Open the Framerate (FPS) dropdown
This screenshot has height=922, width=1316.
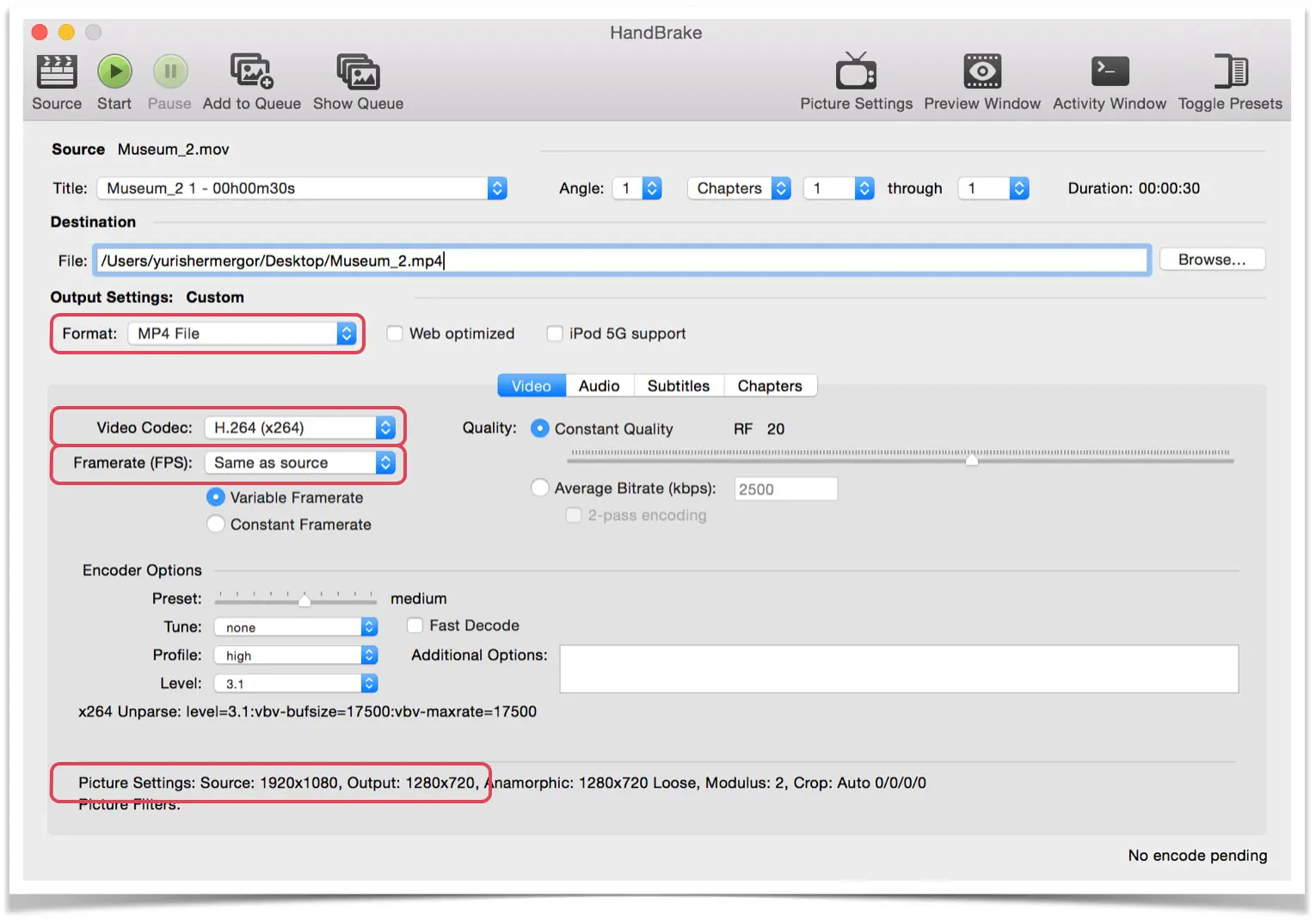click(300, 463)
